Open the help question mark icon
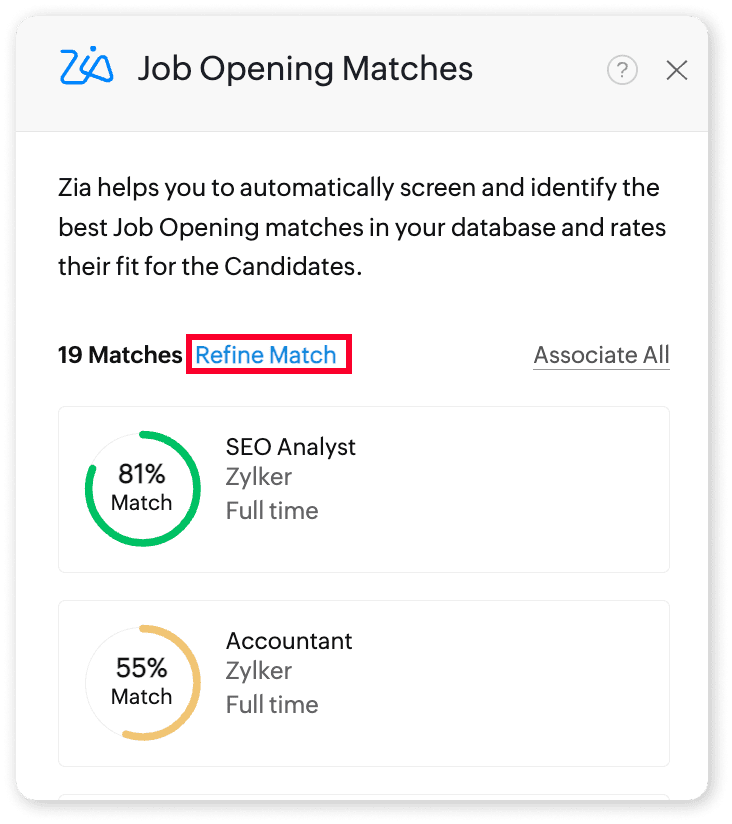732x824 pixels. click(x=622, y=70)
